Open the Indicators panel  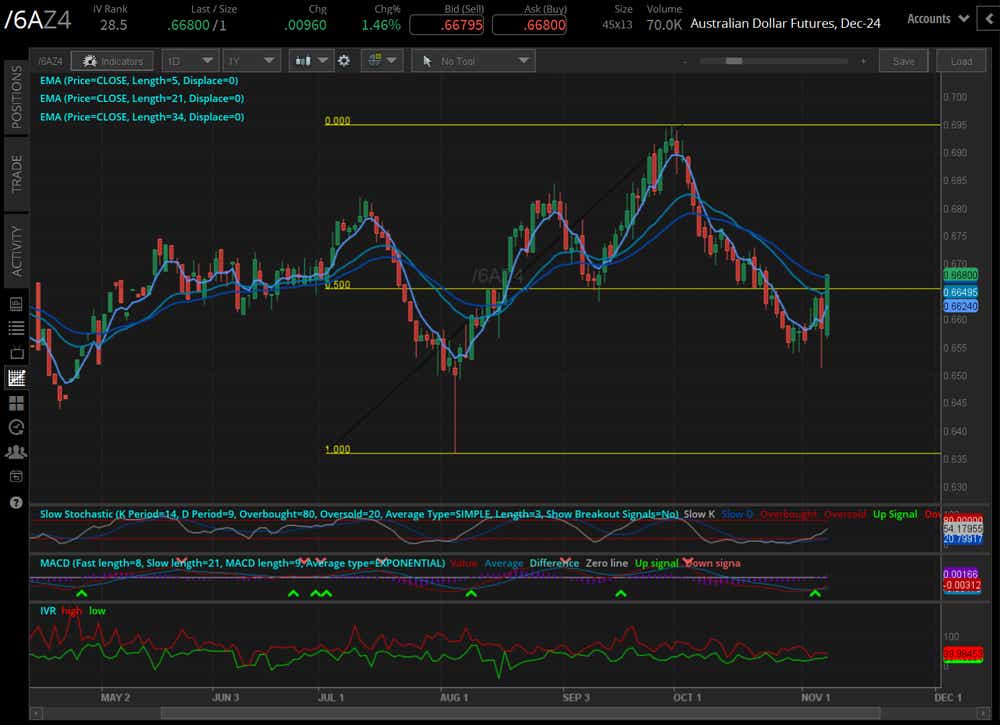pos(114,61)
